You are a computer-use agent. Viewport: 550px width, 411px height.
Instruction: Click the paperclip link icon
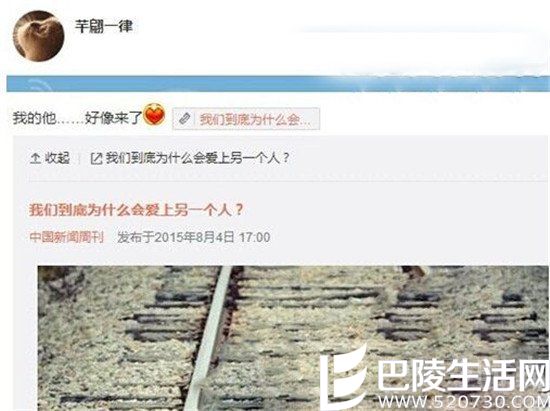tap(185, 119)
